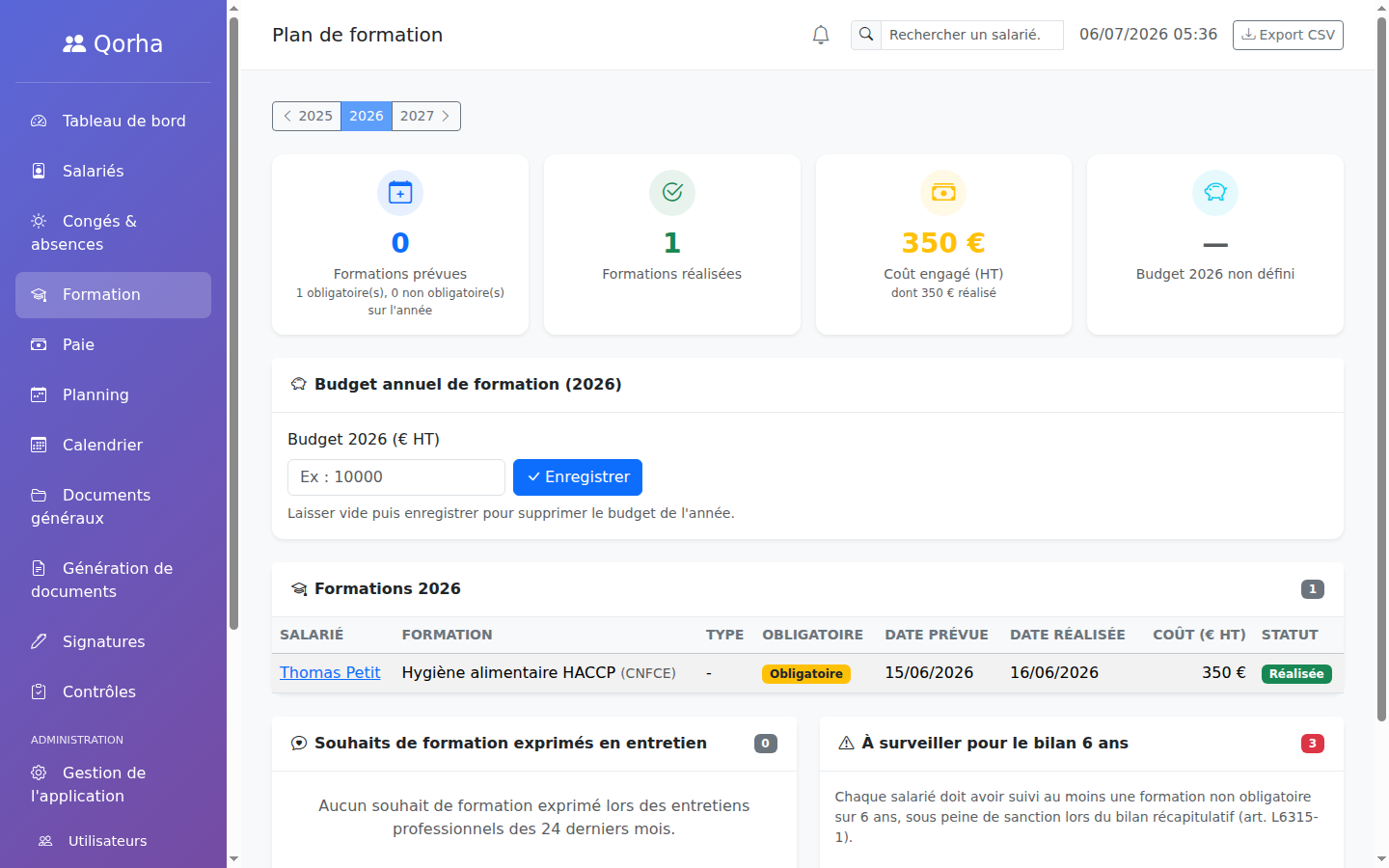
Task: Click the Formations réalisées checkmark icon
Action: pyautogui.click(x=672, y=193)
